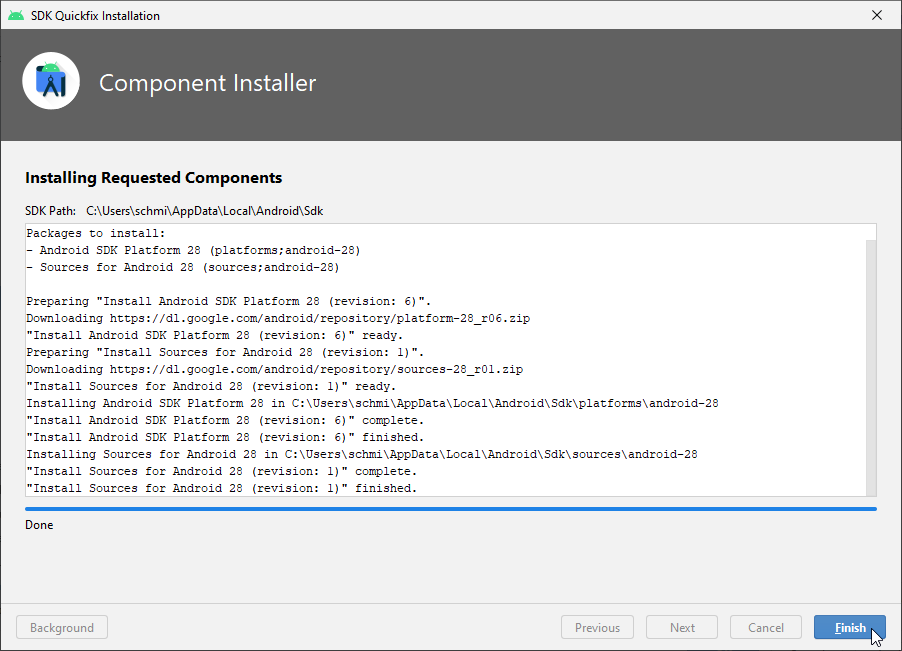Click the 'Installing Requested Components' heading

pyautogui.click(x=154, y=178)
